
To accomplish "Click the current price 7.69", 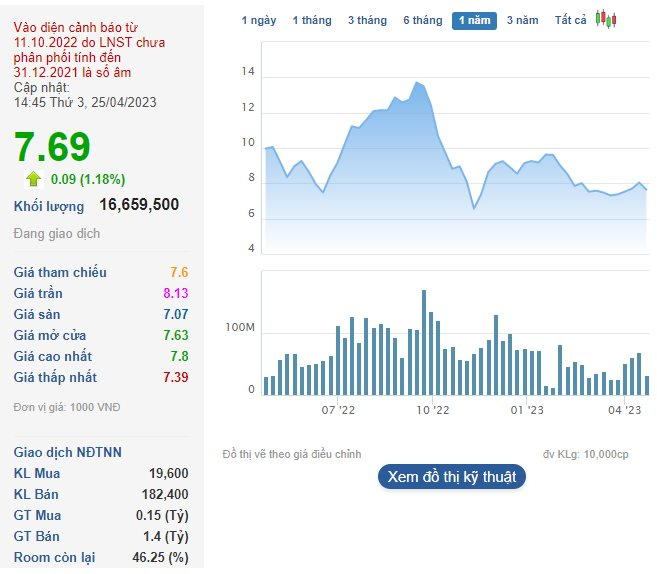I will point(52,147).
